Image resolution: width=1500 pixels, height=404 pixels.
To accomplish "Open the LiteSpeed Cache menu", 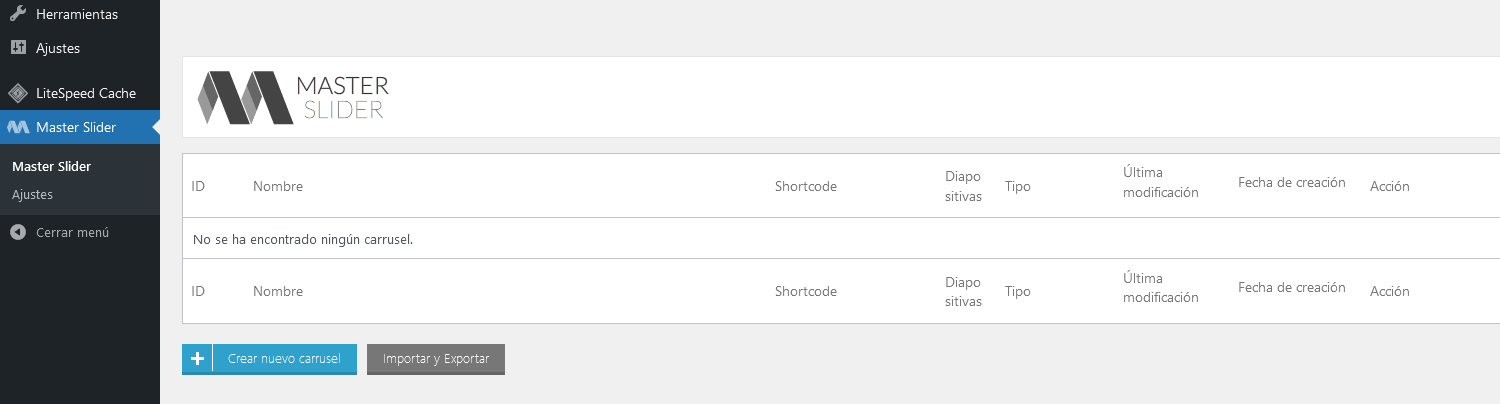I will [85, 93].
